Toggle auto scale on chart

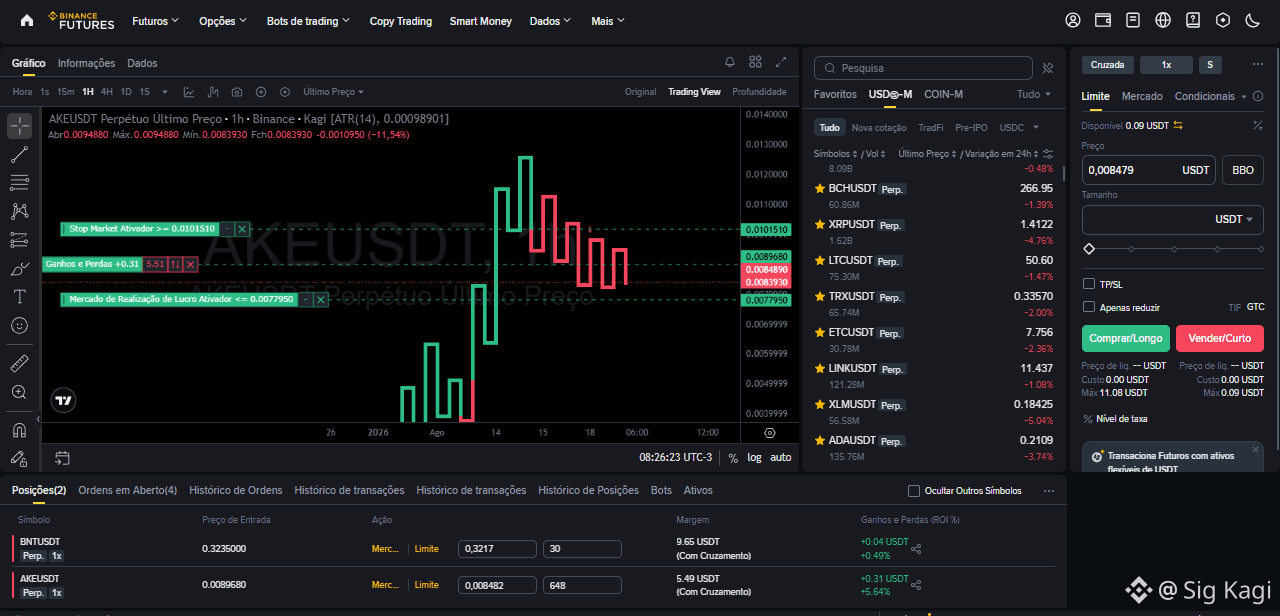(x=781, y=457)
